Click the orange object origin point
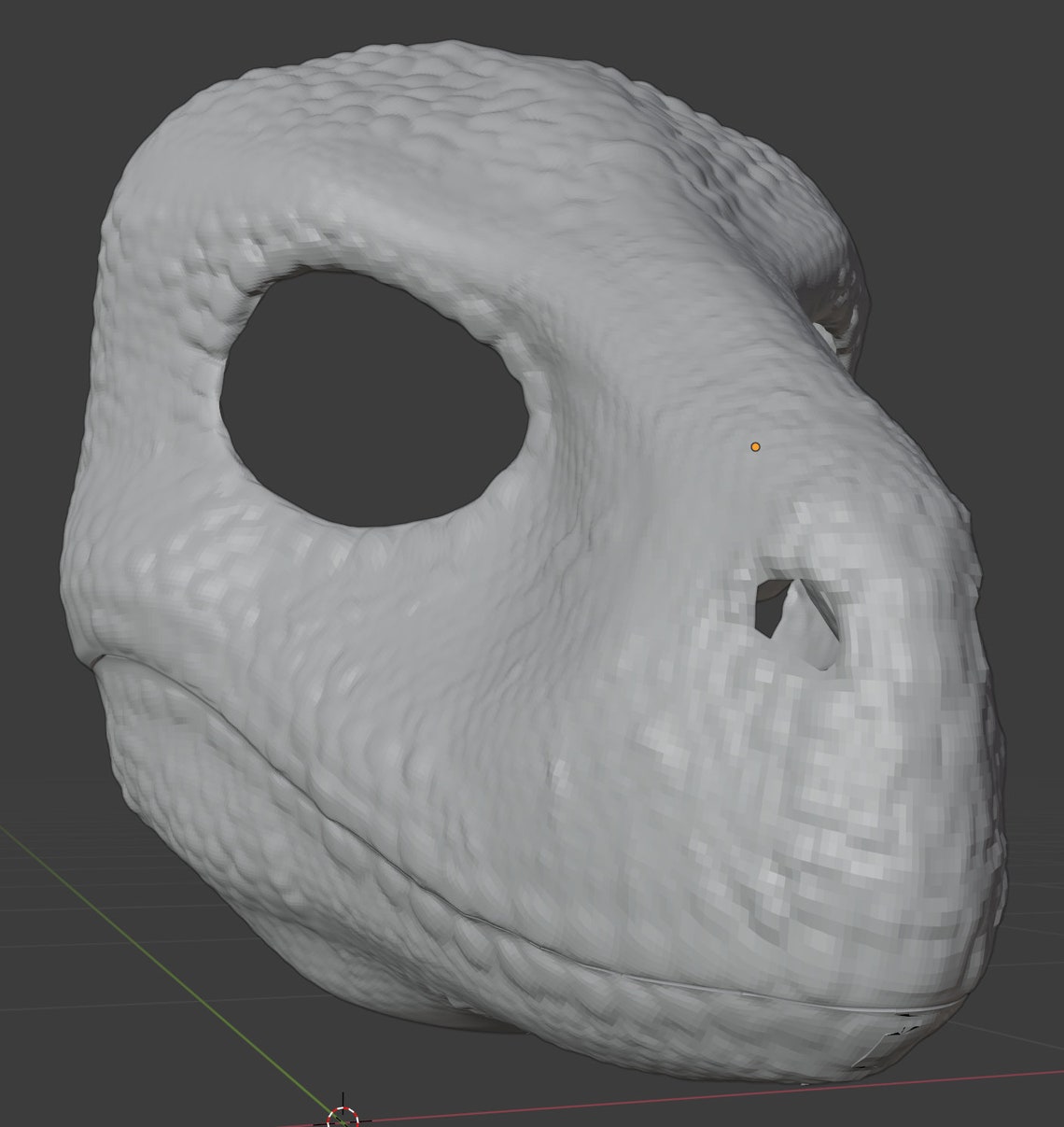1064x1127 pixels. [x=754, y=447]
